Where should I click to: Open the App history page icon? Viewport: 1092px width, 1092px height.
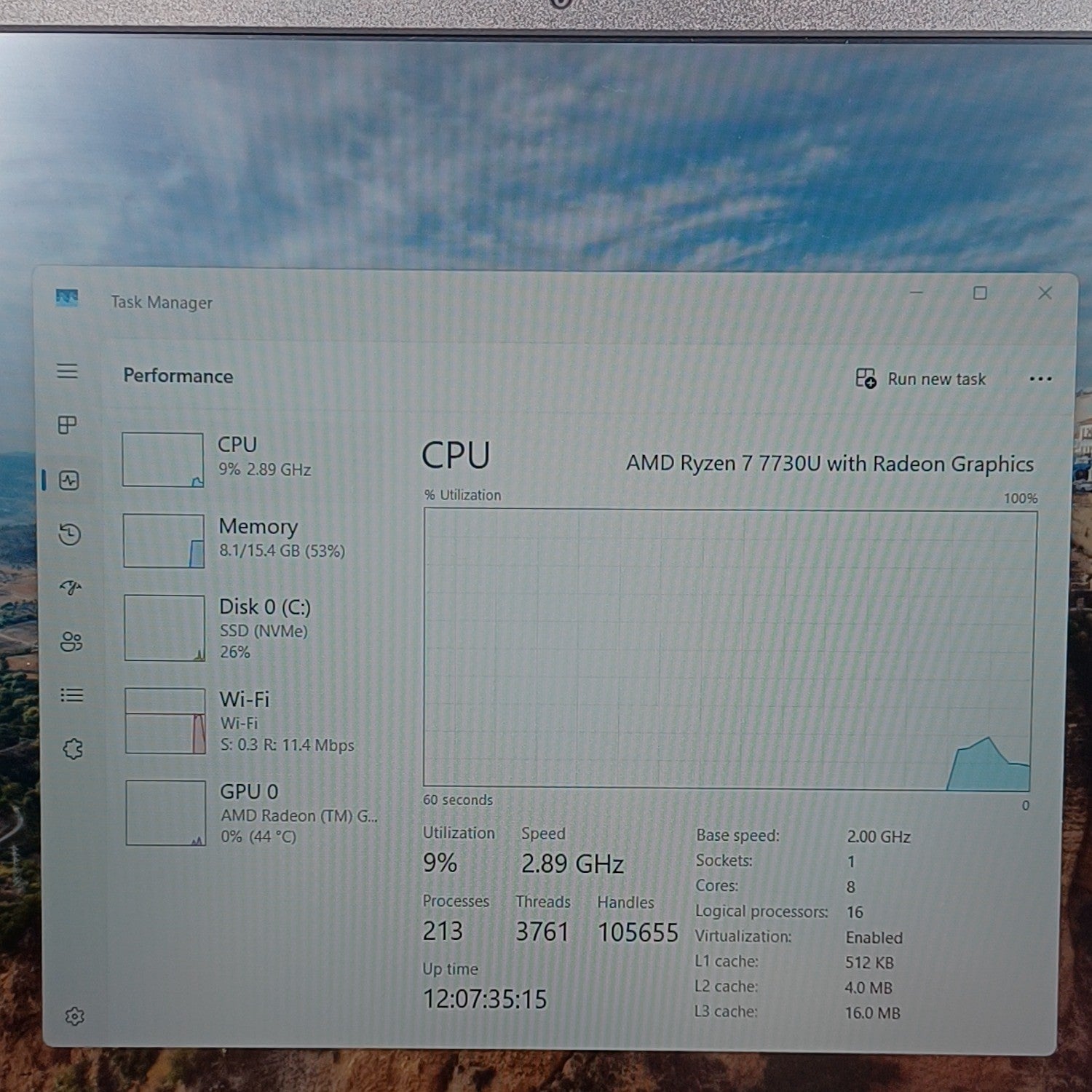pos(70,535)
